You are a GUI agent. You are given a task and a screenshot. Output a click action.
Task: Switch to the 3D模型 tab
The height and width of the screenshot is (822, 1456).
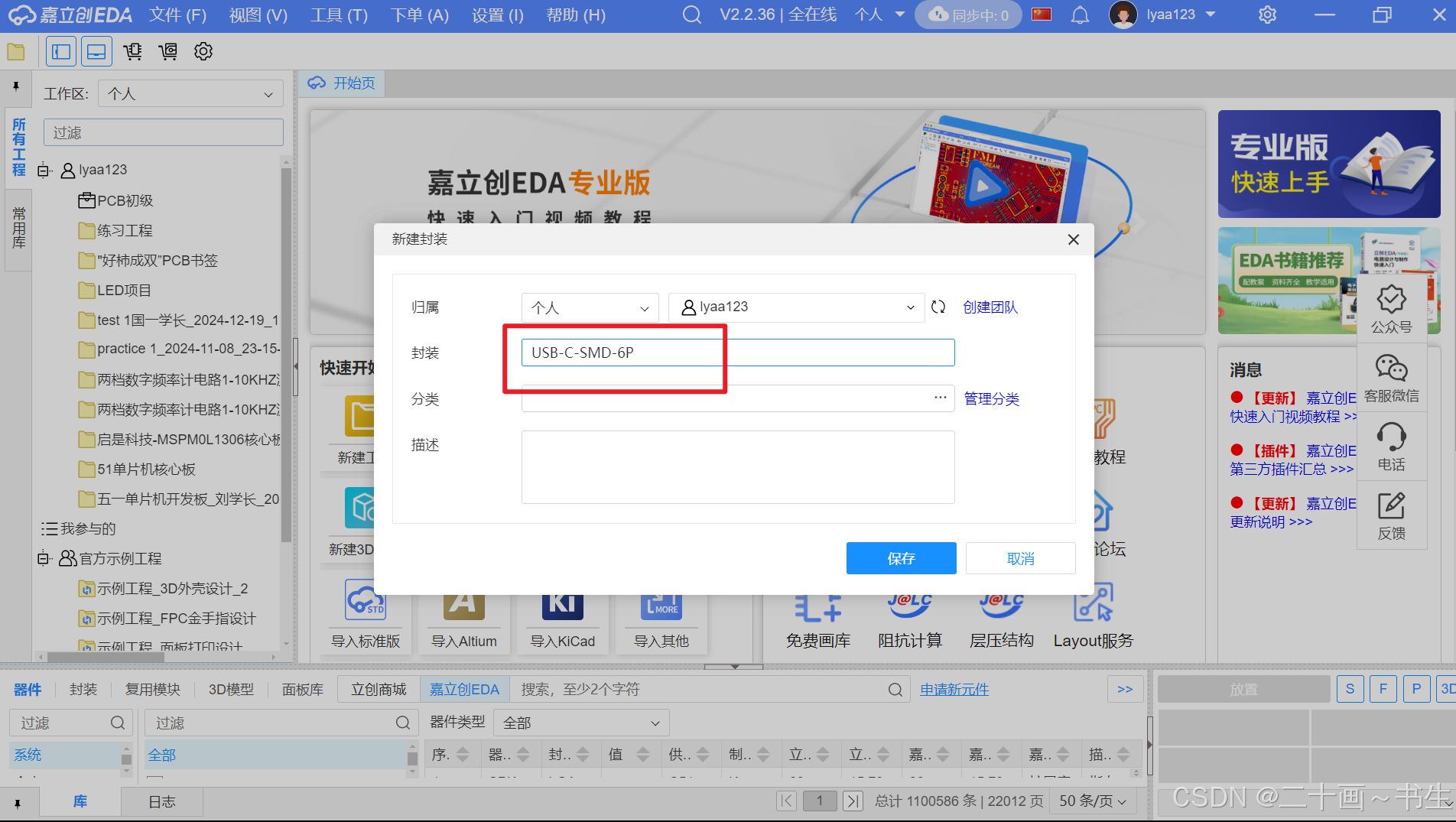[231, 690]
